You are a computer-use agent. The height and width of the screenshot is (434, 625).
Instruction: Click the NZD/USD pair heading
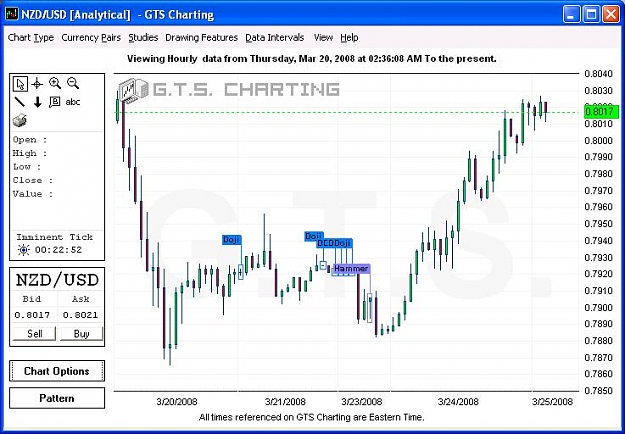57,280
